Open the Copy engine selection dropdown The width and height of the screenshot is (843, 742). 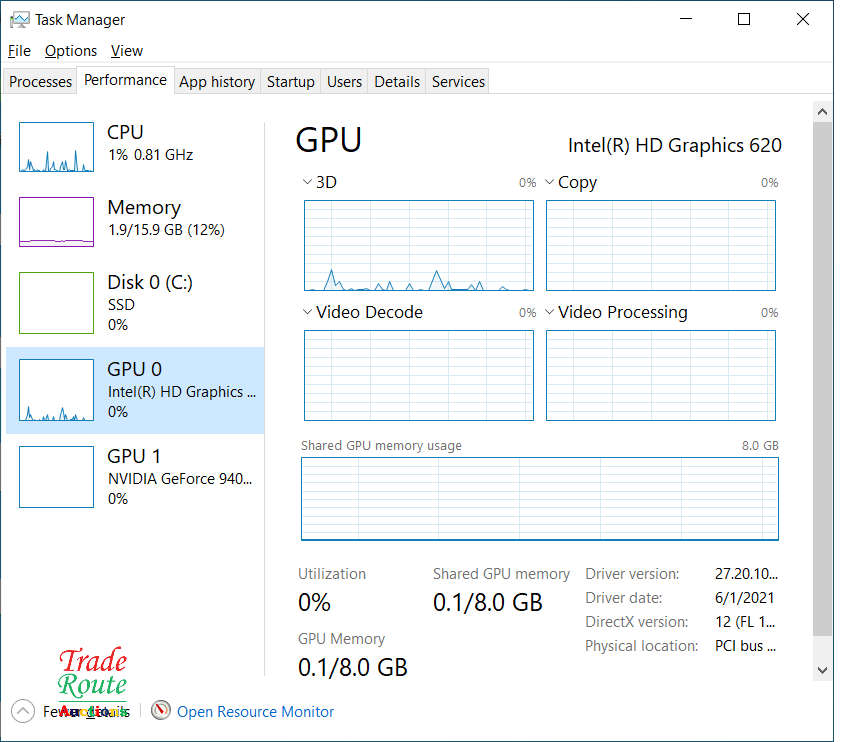point(549,182)
